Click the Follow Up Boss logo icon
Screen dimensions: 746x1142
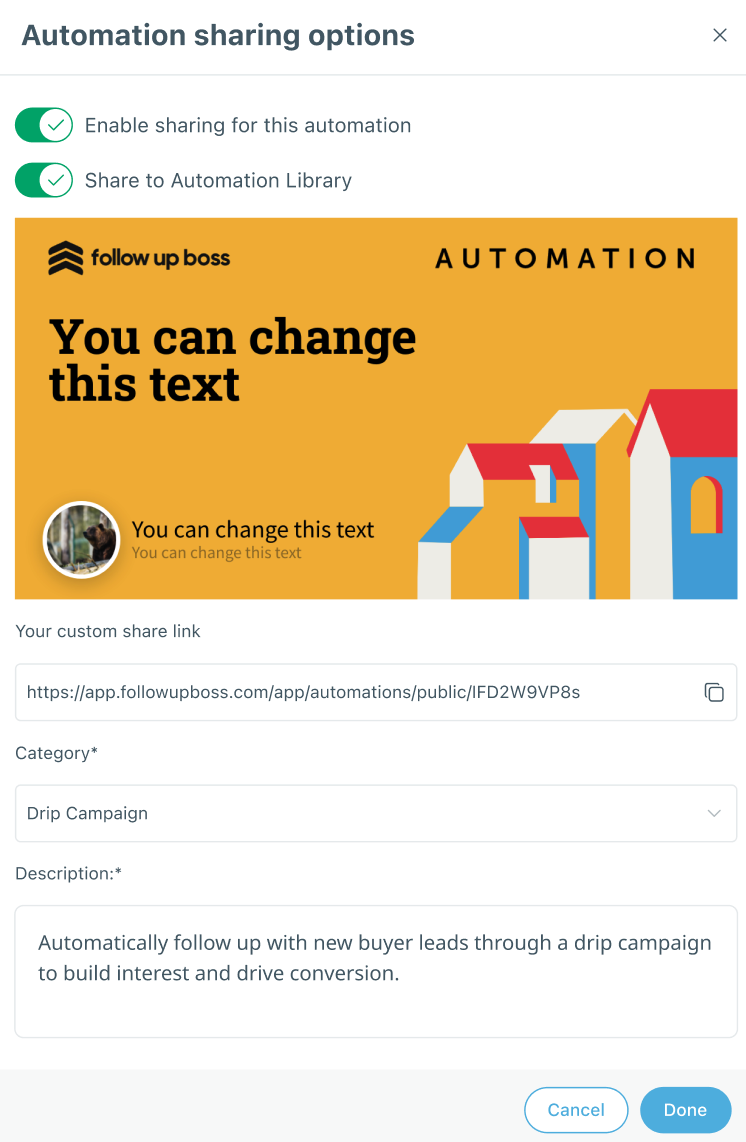point(66,258)
